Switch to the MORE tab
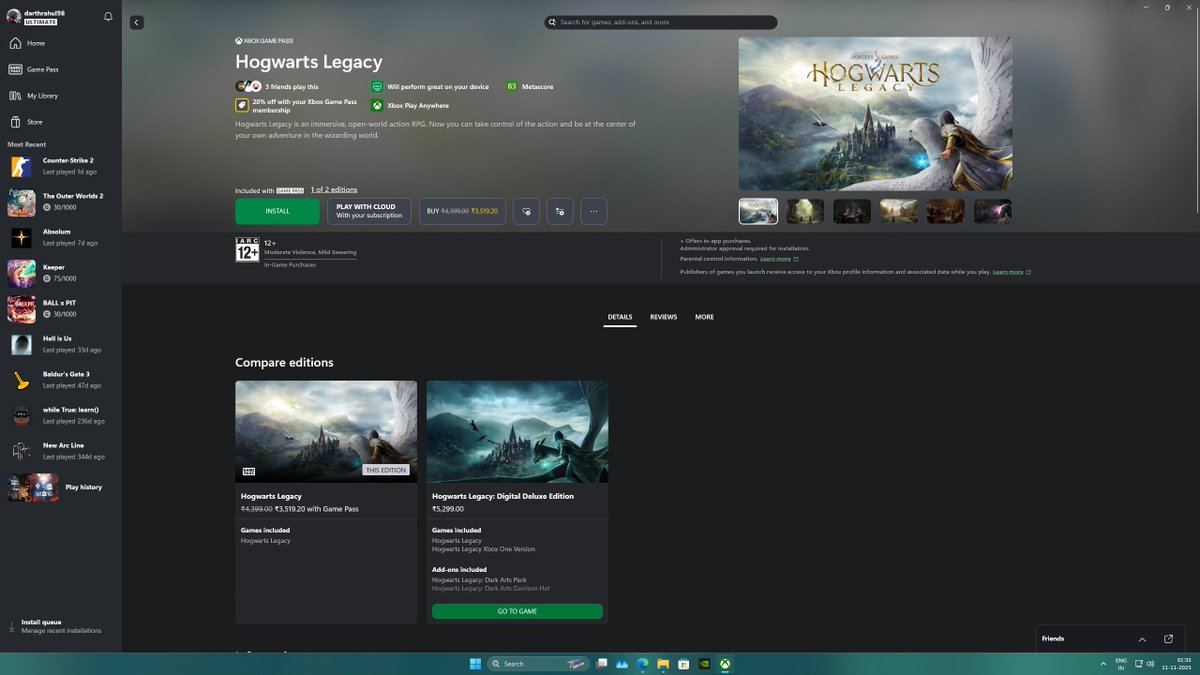Viewport: 1200px width, 675px height. click(x=704, y=317)
